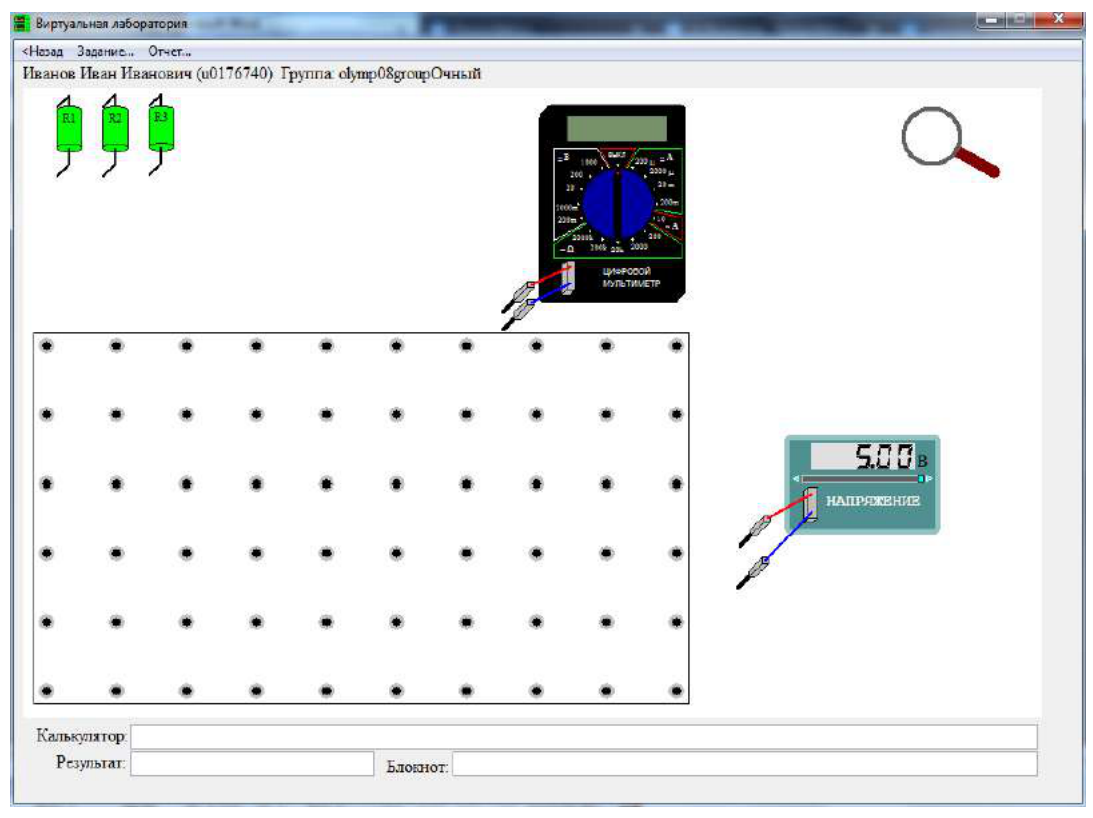Focus the Блокнот input field
Viewport: 1093px width, 818px height.
tap(744, 764)
